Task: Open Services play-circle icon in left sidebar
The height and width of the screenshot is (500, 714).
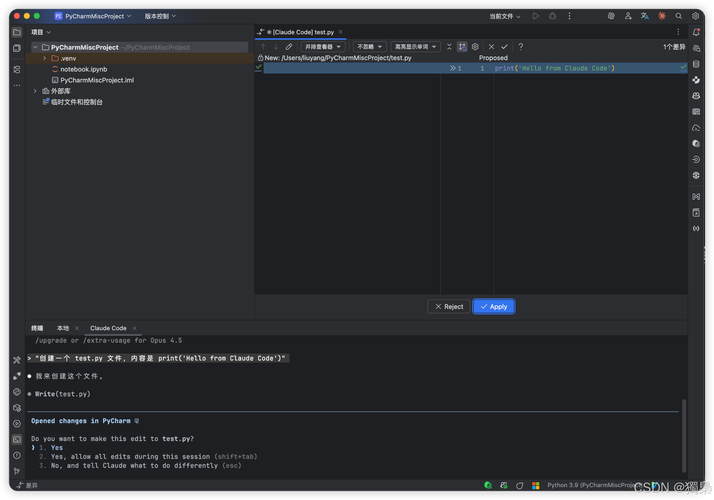Action: click(x=17, y=423)
